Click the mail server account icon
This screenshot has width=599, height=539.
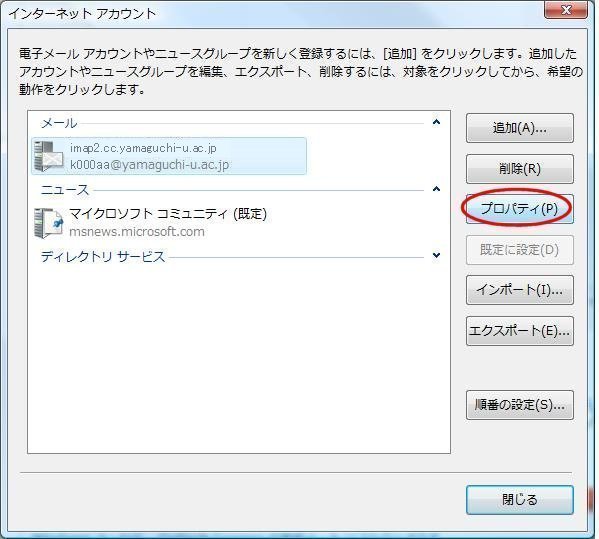pyautogui.click(x=49, y=156)
